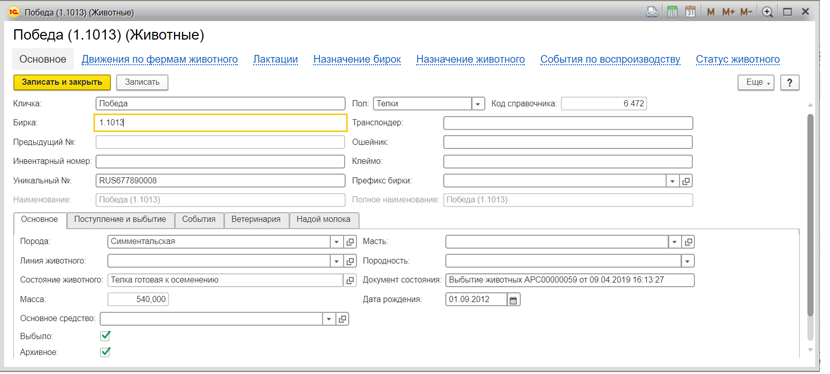Open the Статус животного link
Screen dimensions: 830x374
(x=738, y=59)
